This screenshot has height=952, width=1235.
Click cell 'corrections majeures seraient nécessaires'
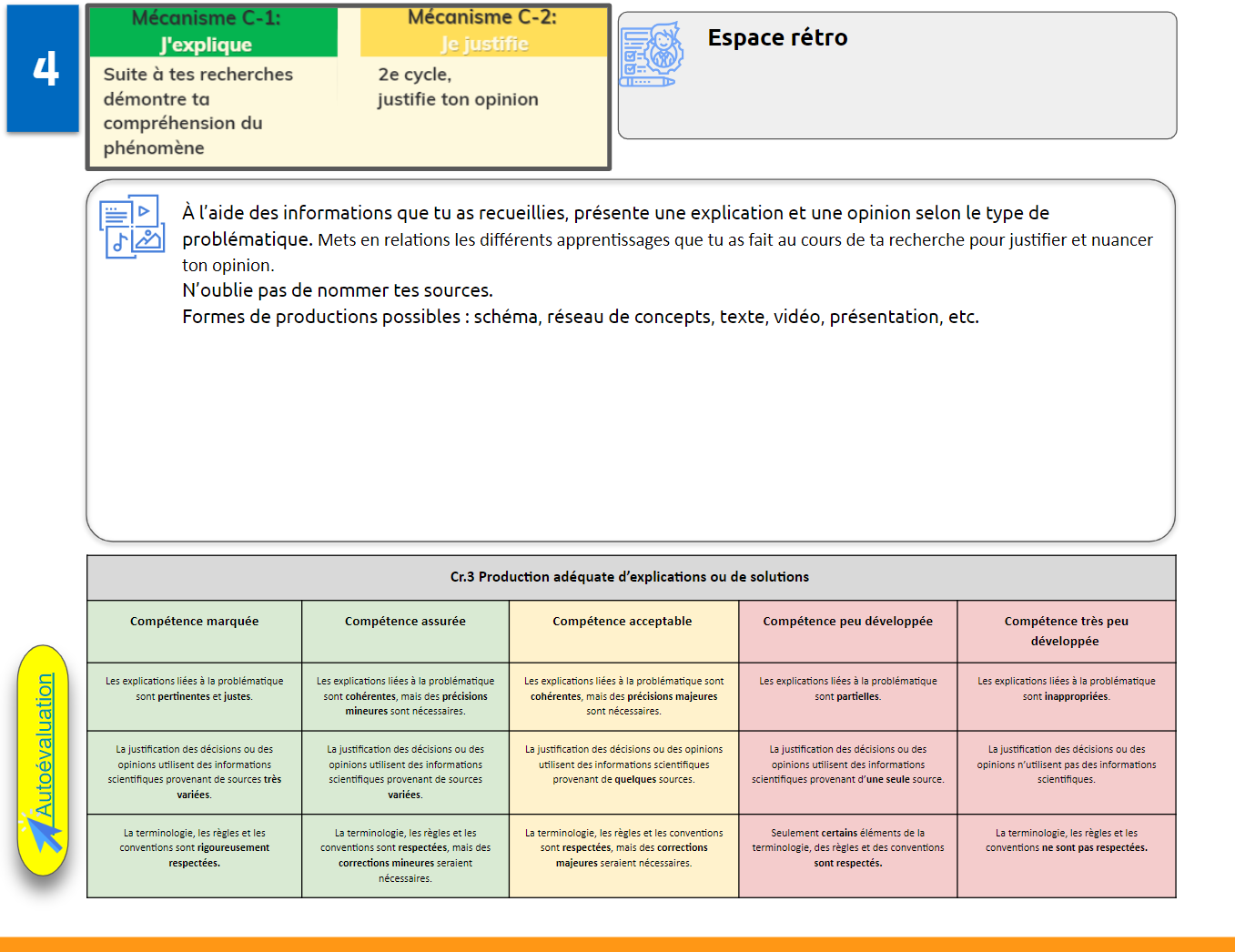(x=623, y=856)
